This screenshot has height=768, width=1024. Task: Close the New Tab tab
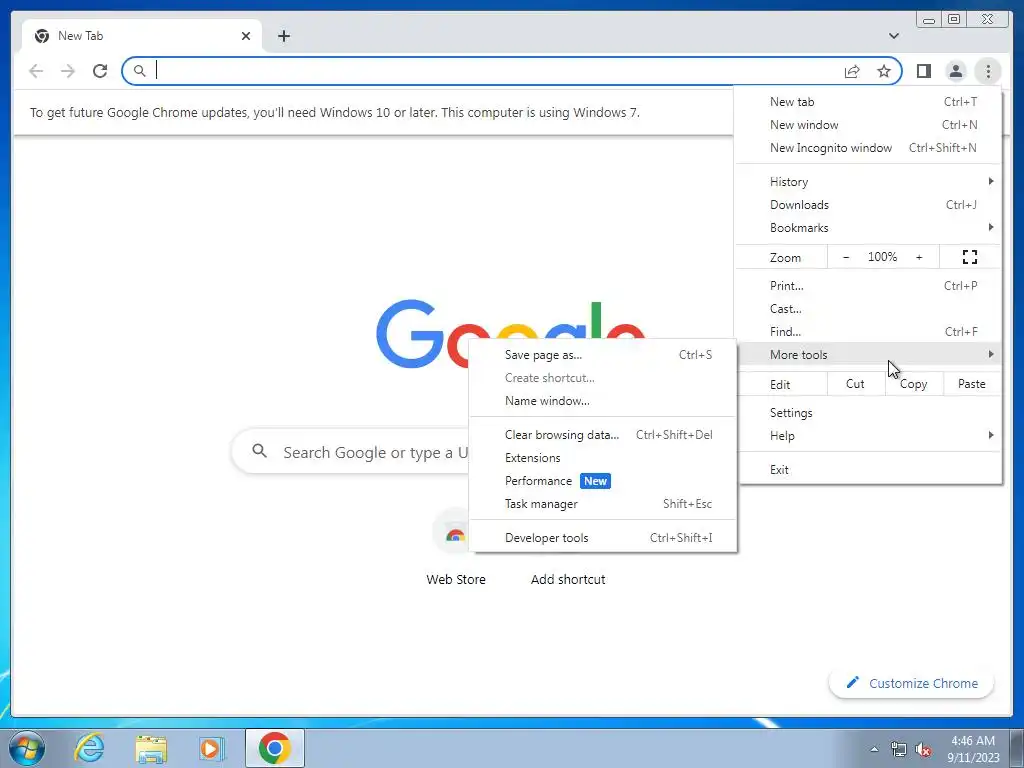[x=246, y=36]
